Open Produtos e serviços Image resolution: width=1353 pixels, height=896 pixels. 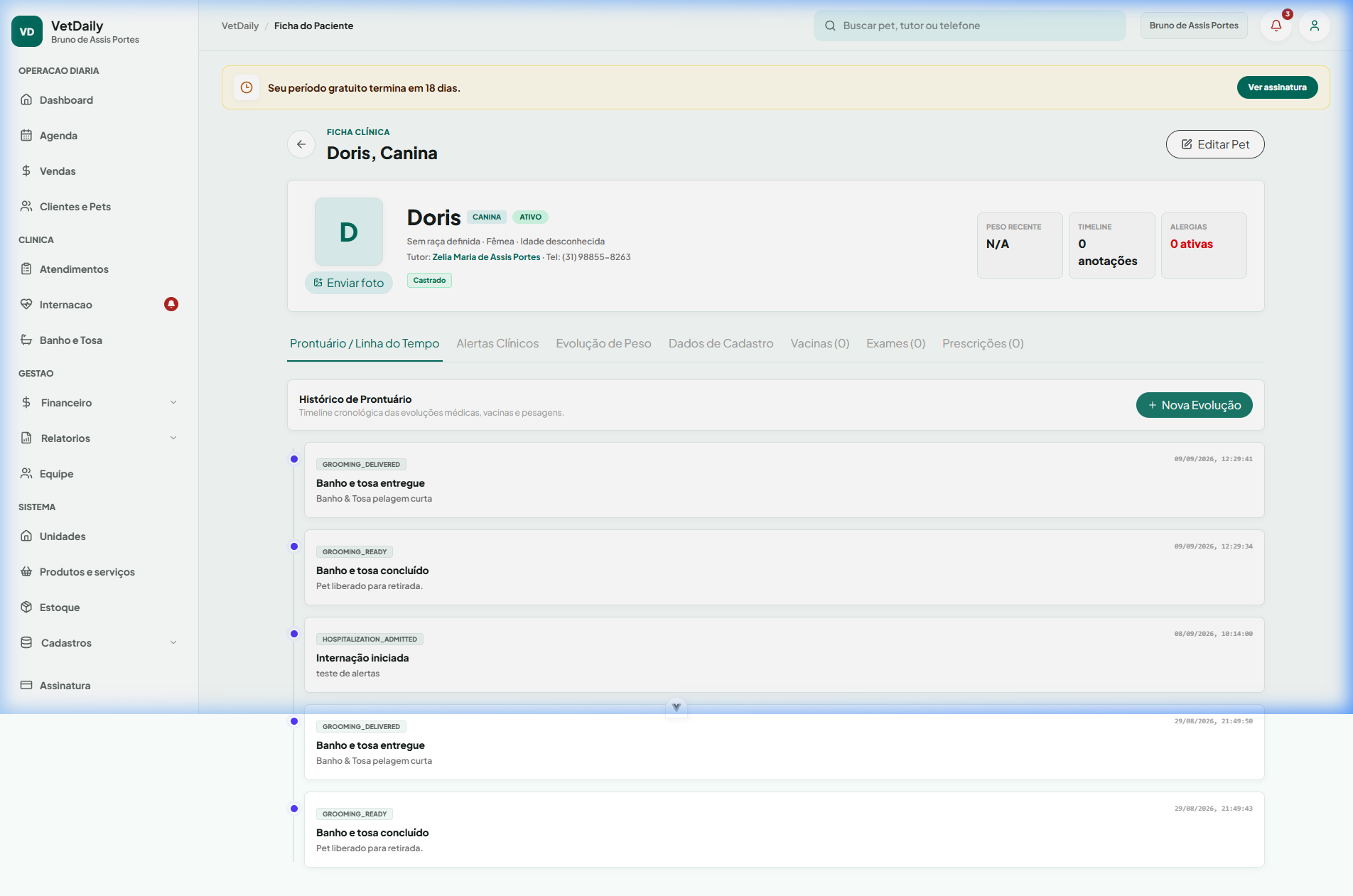click(99, 572)
